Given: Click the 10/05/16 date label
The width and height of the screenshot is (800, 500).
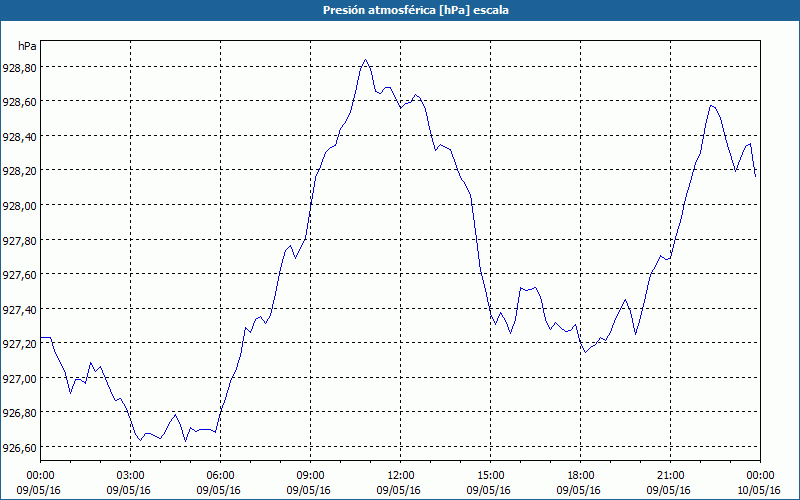Looking at the screenshot, I should pyautogui.click(x=759, y=490).
